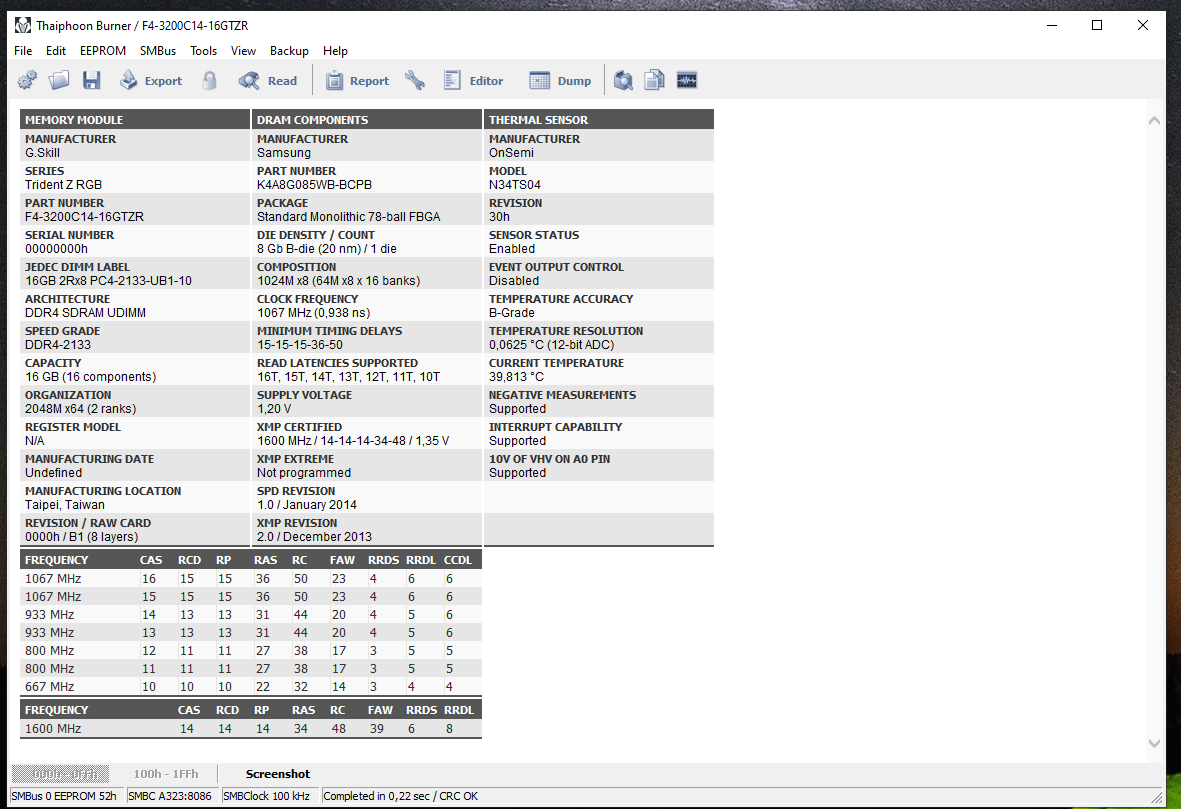Click the Samsung manufacturer value
1181x809 pixels.
coord(284,153)
